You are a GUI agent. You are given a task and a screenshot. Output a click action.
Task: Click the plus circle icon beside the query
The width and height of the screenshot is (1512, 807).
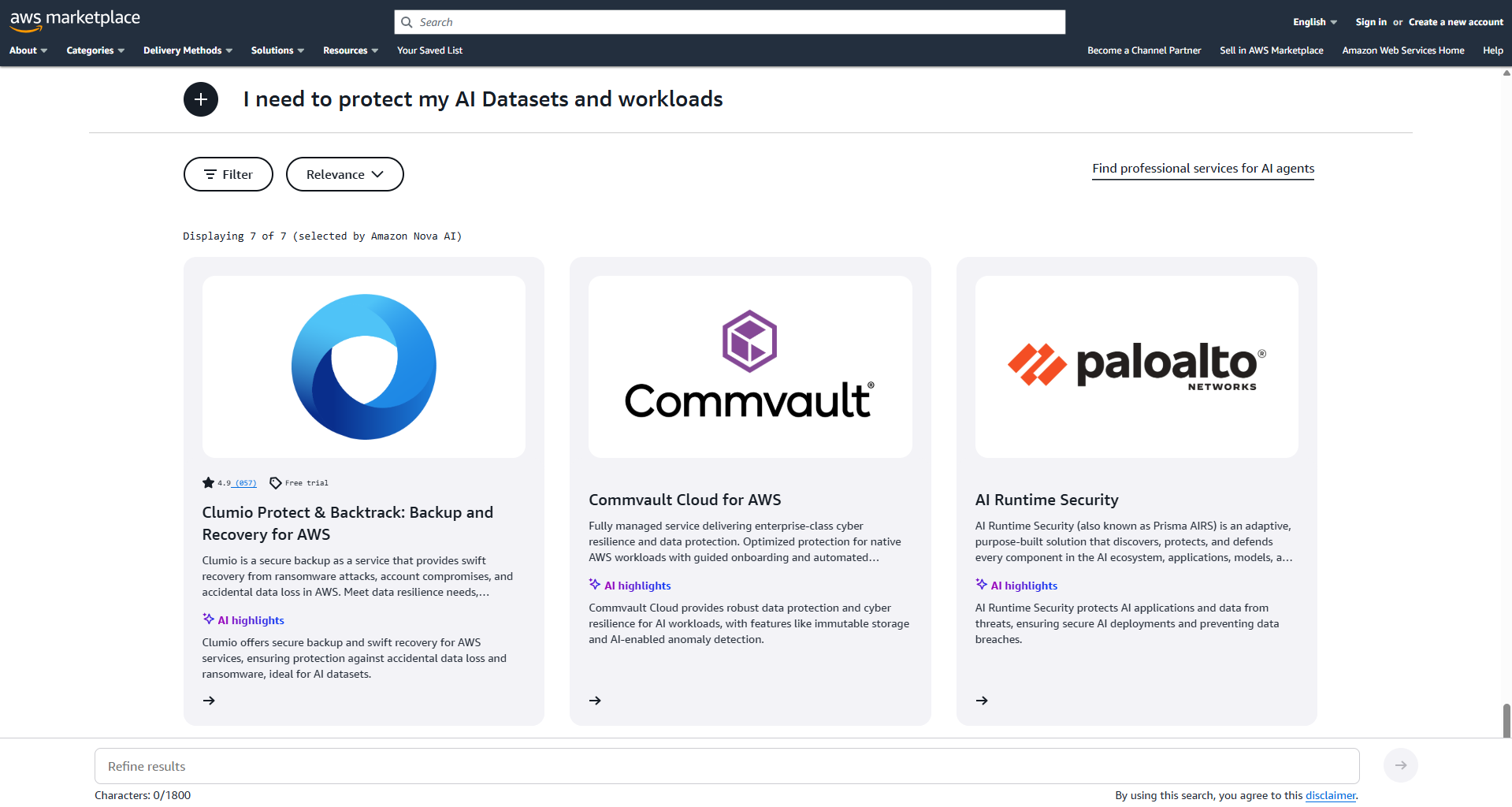pos(201,99)
